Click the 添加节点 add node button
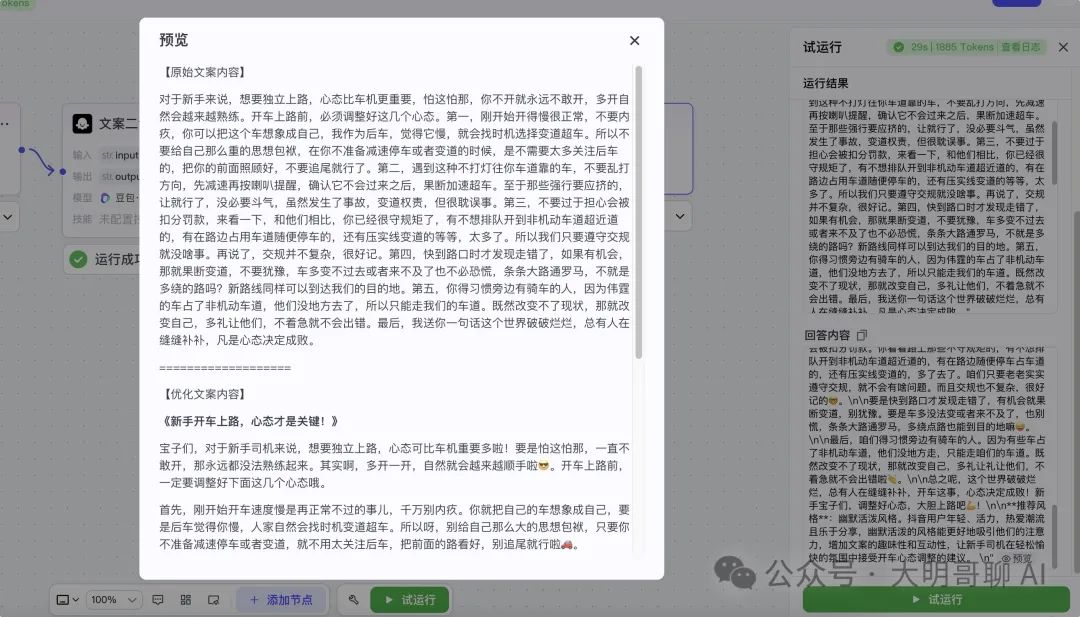This screenshot has width=1080, height=617. 281,600
